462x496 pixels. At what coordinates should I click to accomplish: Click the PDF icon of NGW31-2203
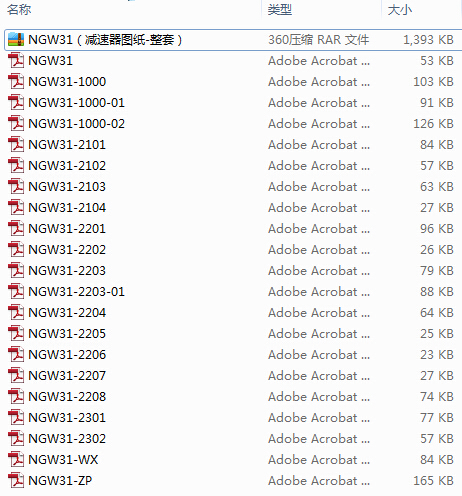16,270
